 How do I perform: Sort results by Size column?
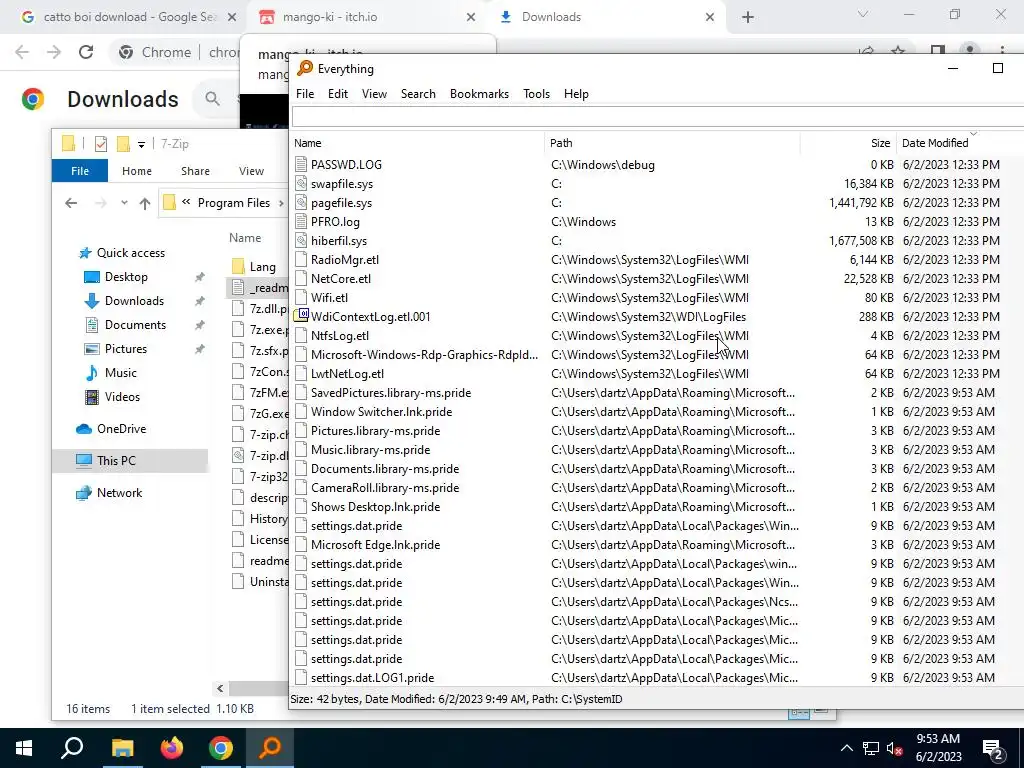pos(848,143)
